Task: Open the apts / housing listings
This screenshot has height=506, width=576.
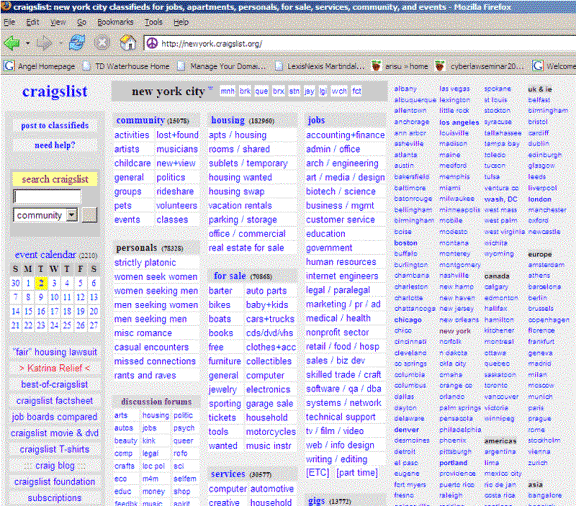Action: coord(238,135)
